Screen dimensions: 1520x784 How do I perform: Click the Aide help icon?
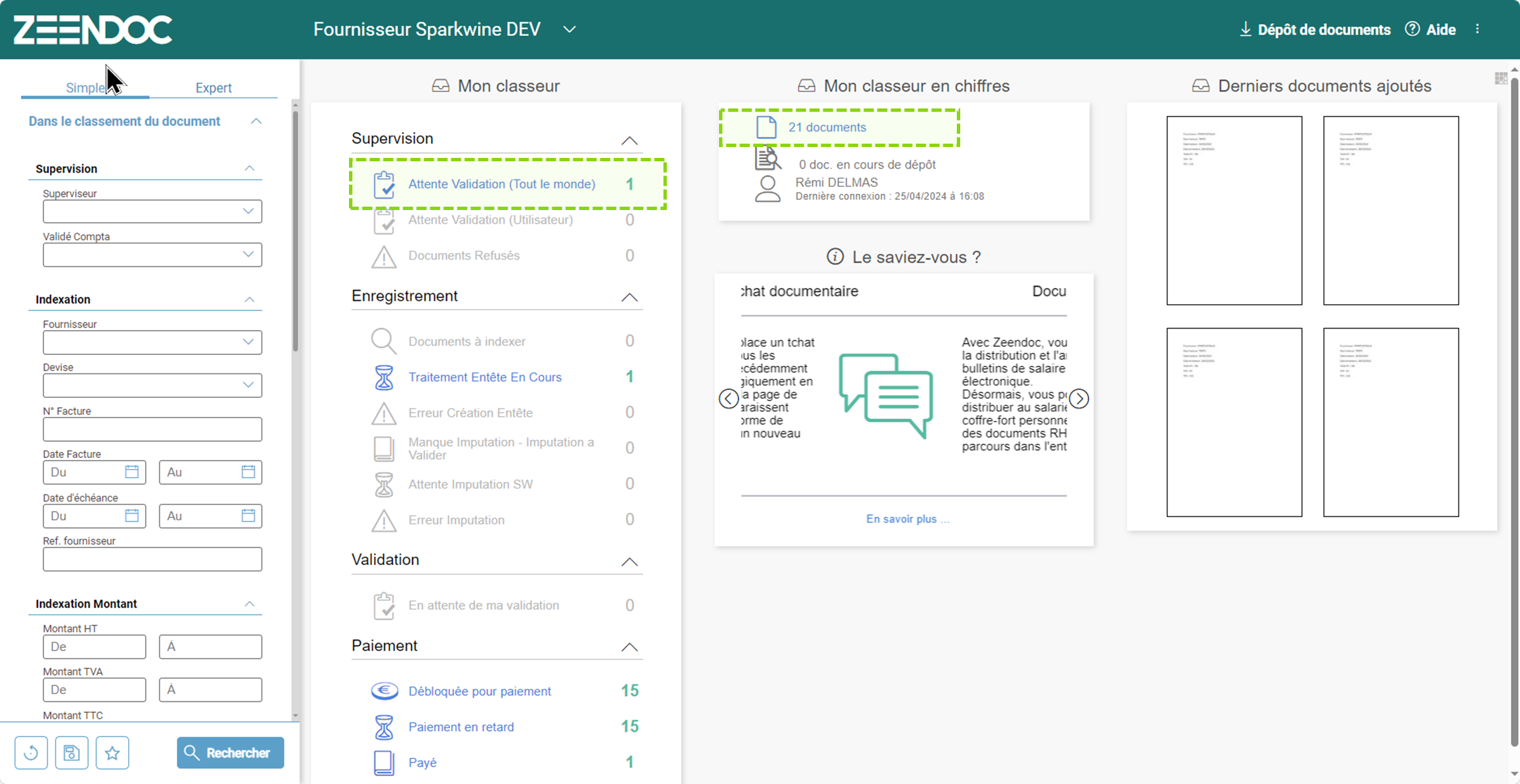1412,29
